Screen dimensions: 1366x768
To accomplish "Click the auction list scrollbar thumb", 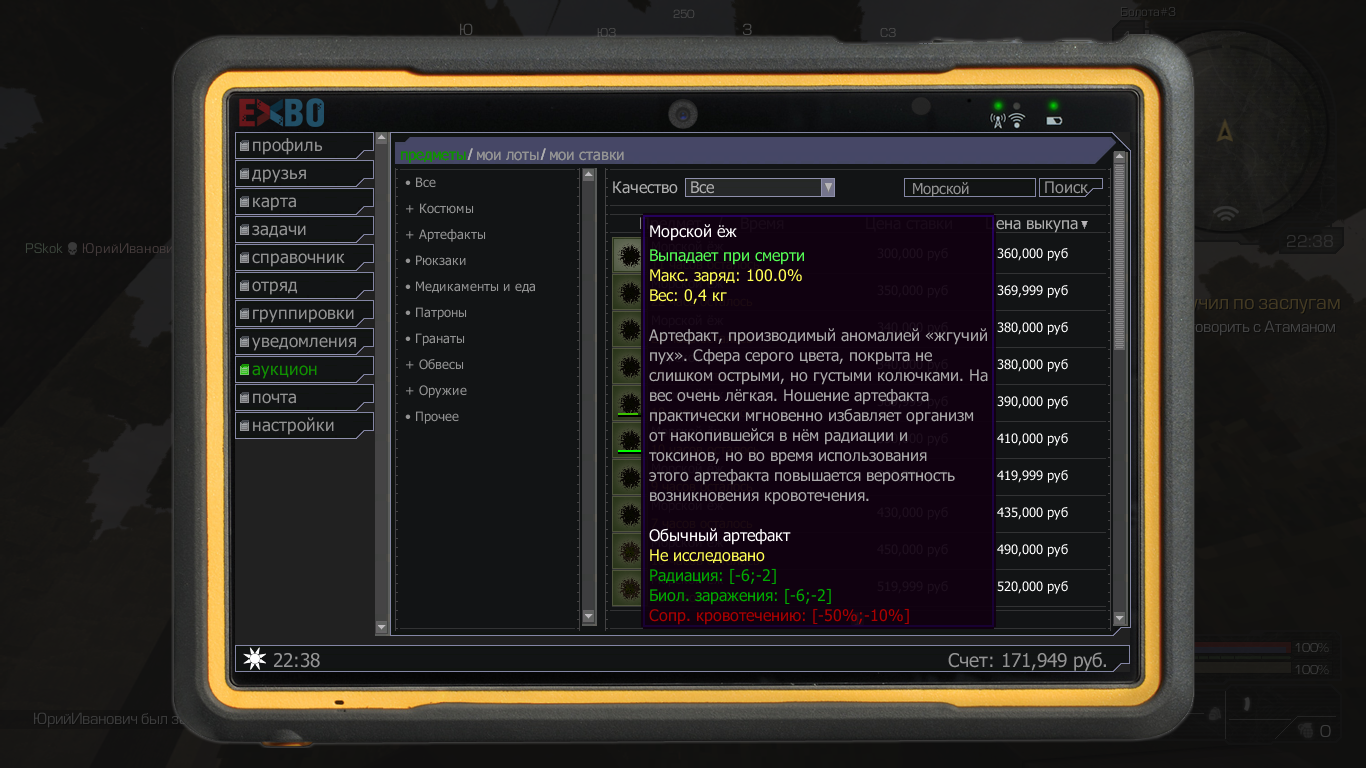I will pyautogui.click(x=1120, y=257).
